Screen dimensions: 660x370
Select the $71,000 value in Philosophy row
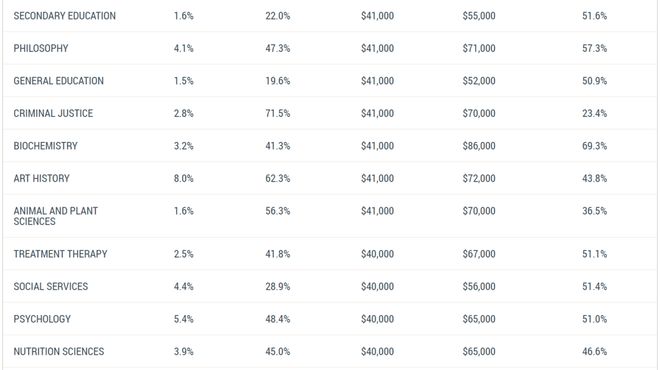point(479,48)
